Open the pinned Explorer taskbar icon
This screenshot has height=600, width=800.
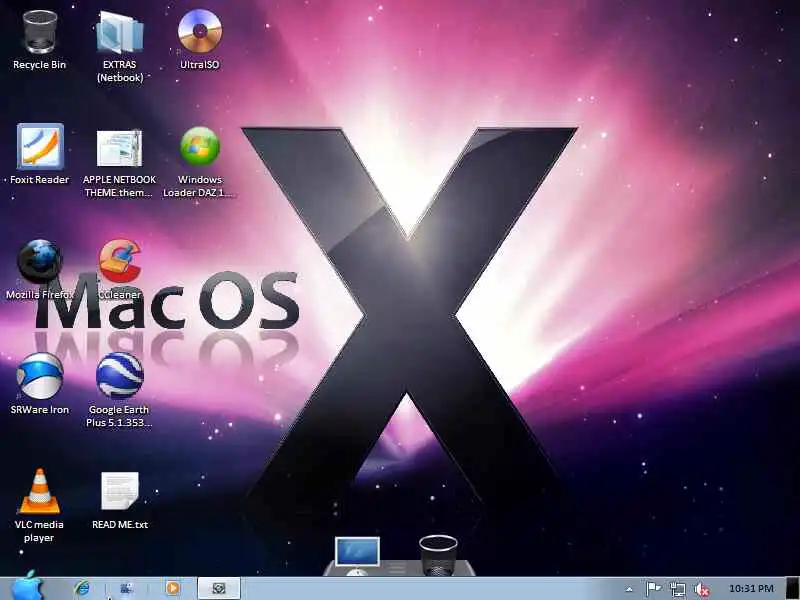[126, 588]
